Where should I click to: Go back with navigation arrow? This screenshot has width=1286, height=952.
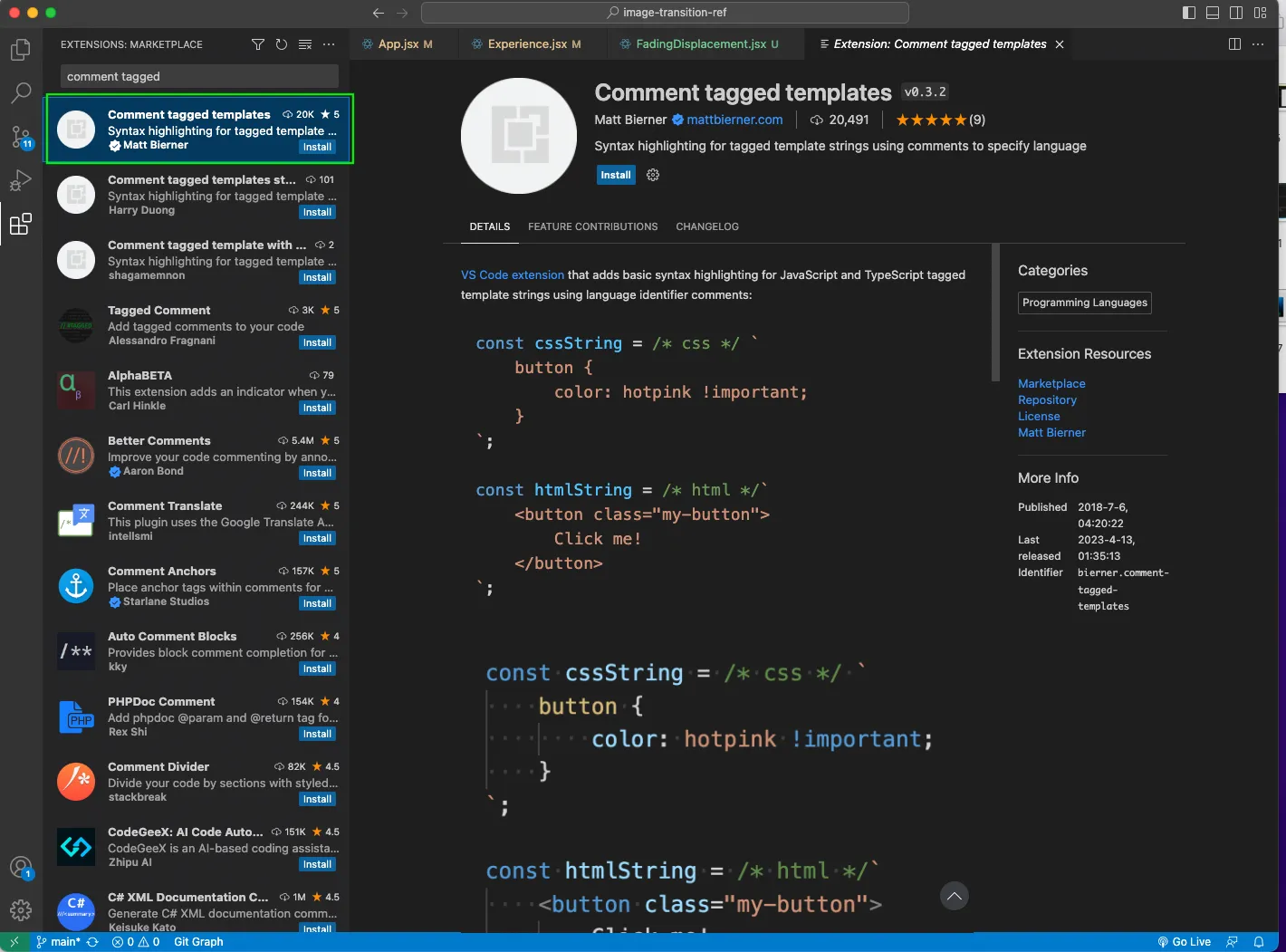(x=379, y=13)
